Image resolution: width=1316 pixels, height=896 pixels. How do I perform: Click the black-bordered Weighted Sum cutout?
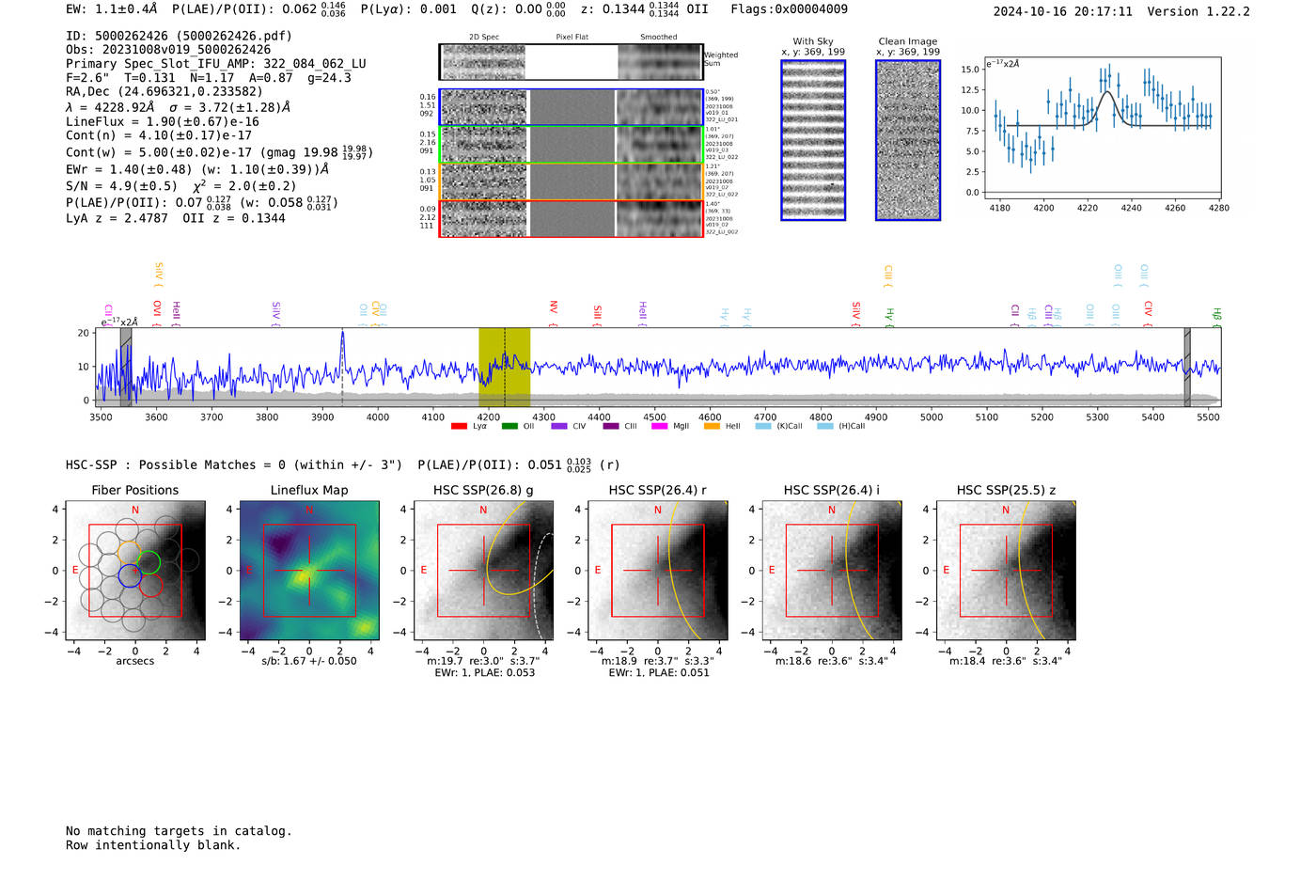pos(571,62)
